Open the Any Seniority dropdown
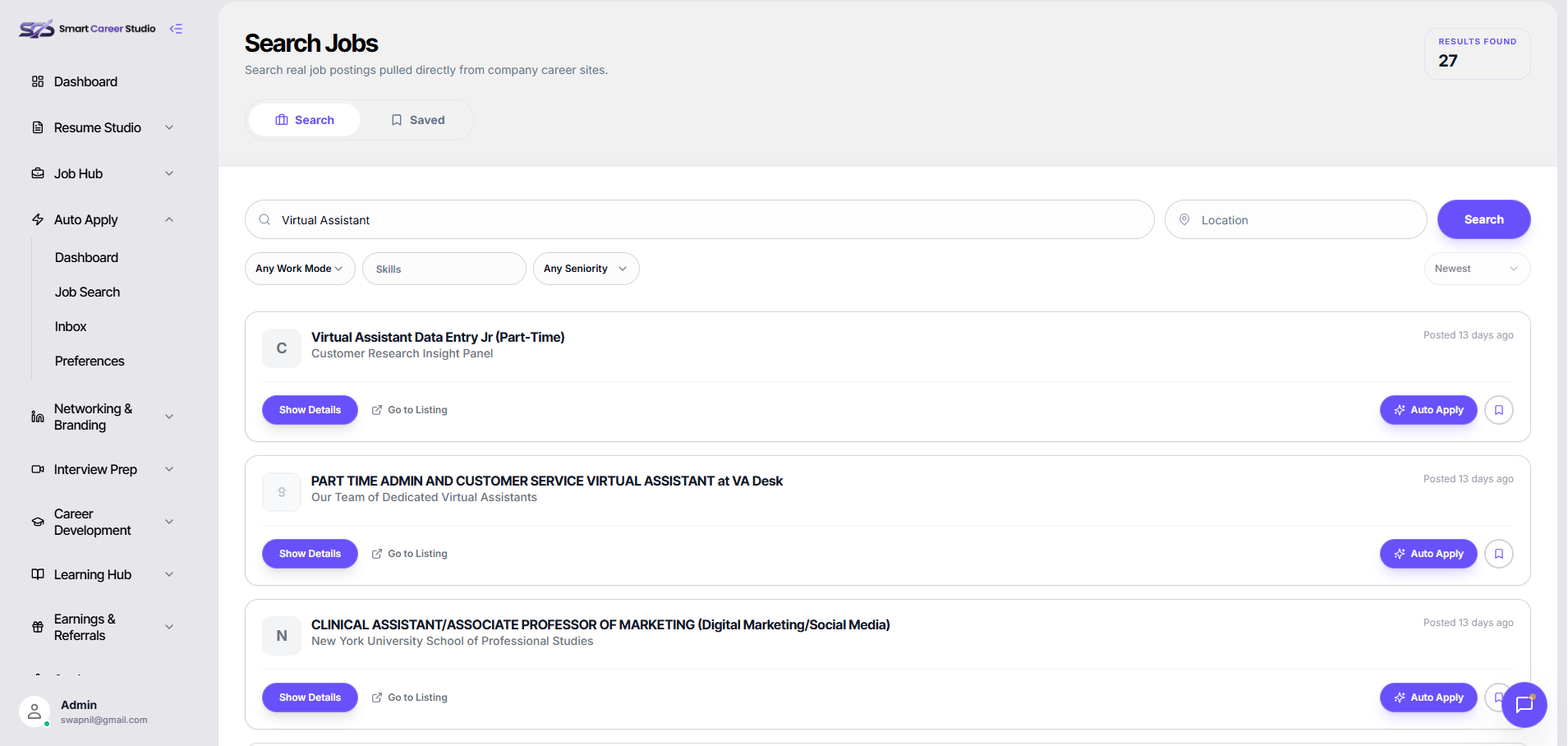The image size is (1568, 746). (x=586, y=269)
